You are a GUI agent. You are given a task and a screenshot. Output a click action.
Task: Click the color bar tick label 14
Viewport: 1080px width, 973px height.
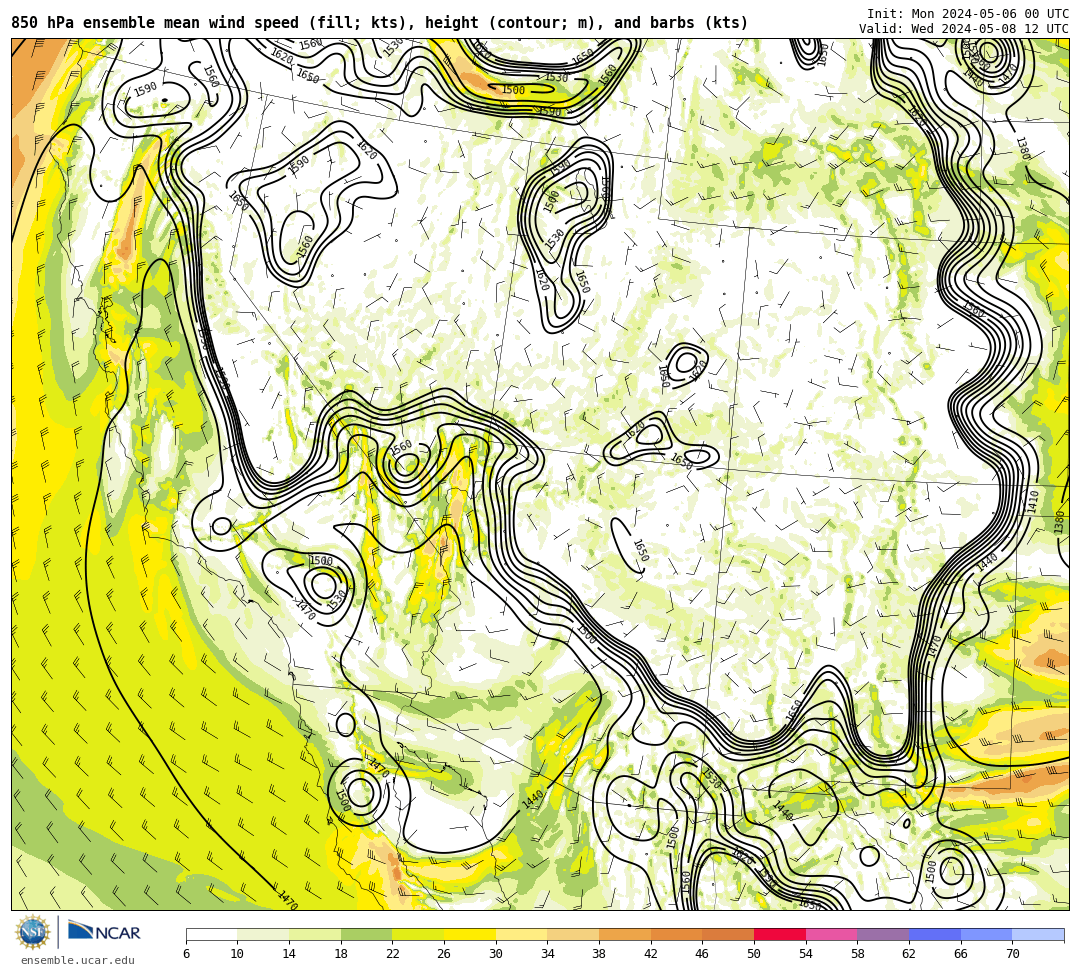pyautogui.click(x=289, y=954)
